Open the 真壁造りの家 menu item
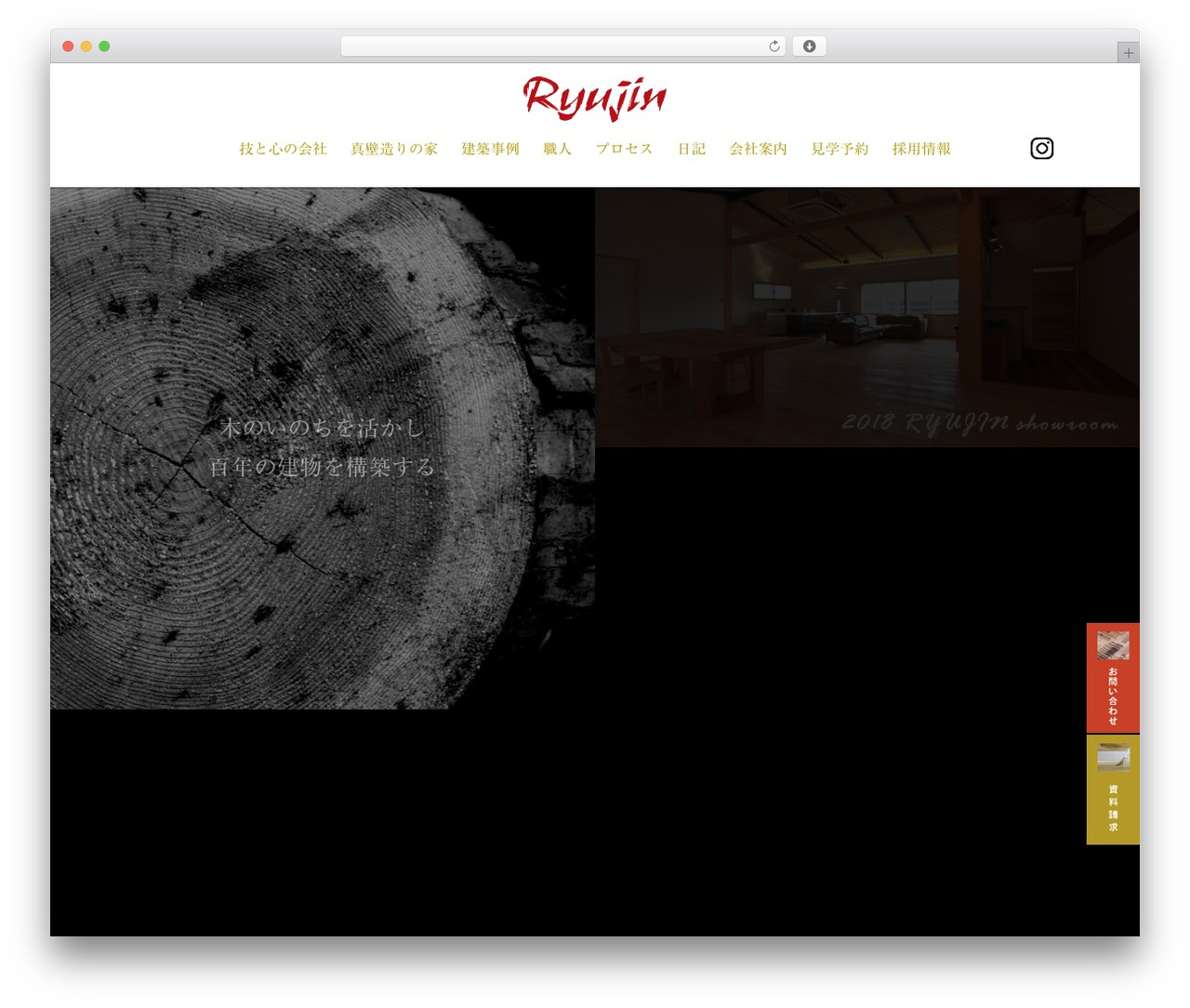Image resolution: width=1190 pixels, height=1008 pixels. (x=394, y=149)
